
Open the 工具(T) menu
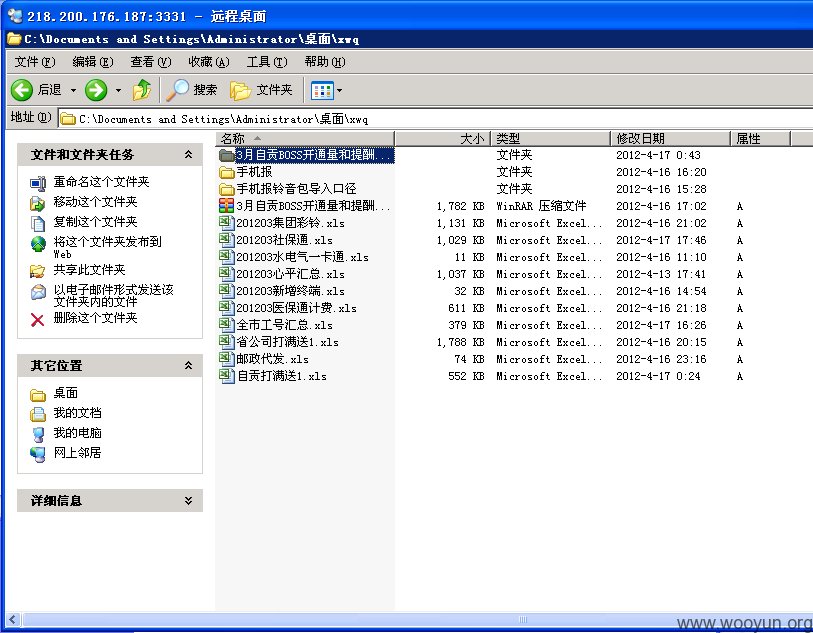click(267, 62)
